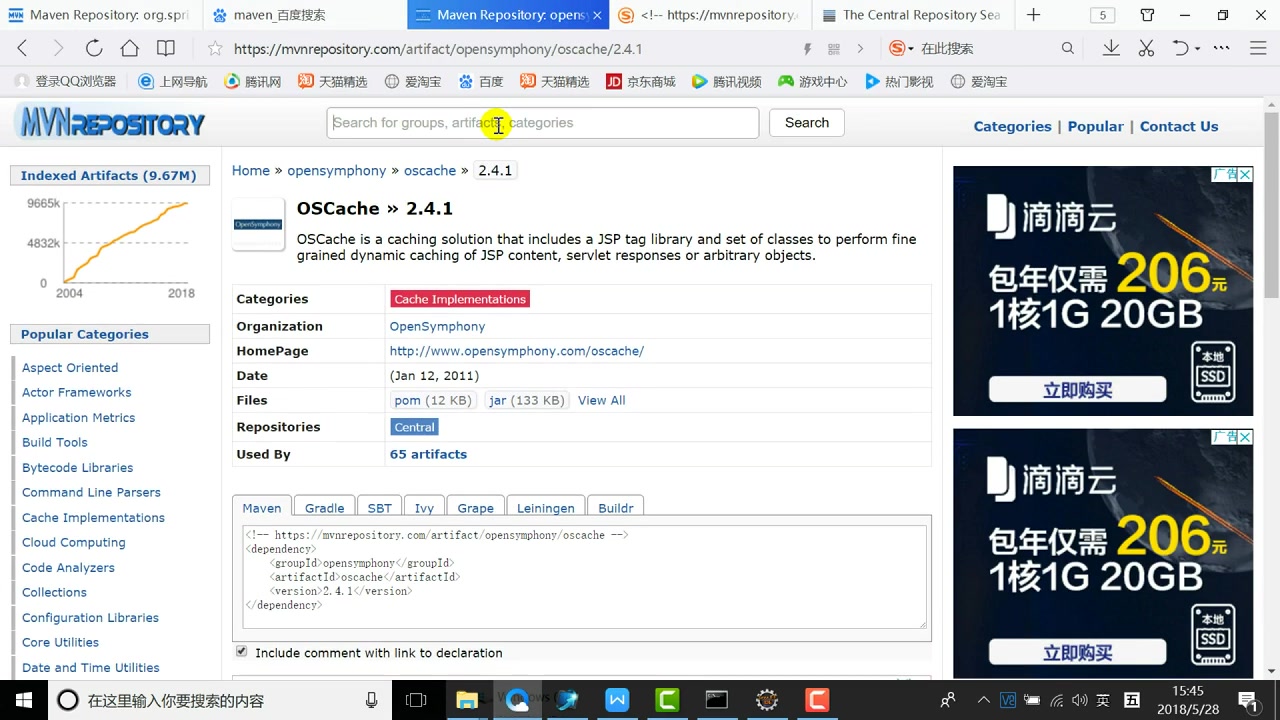The image size is (1280, 720).
Task: Click the Cache Implementations category tag
Action: pos(459,299)
